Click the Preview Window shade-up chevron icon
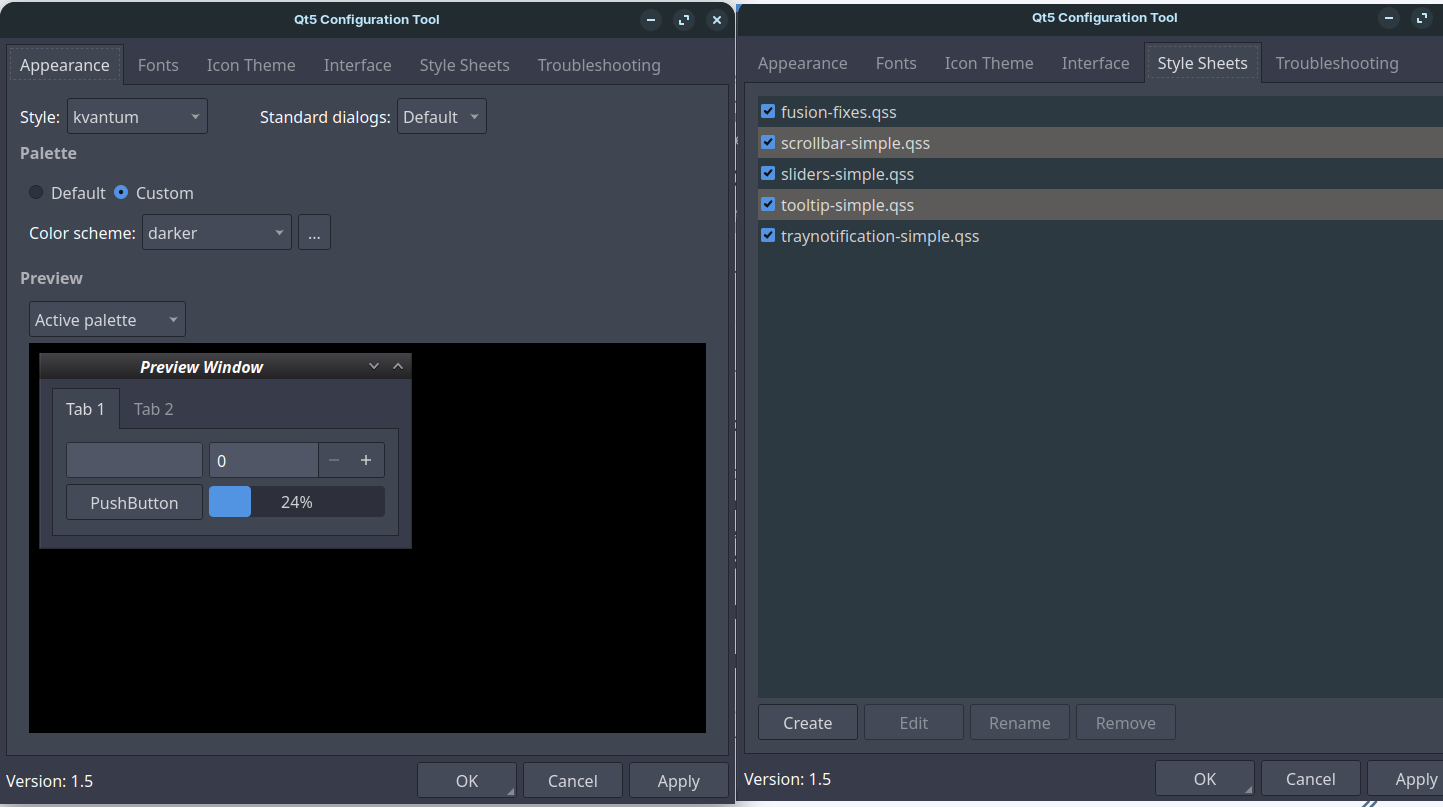This screenshot has width=1443, height=808. [398, 366]
